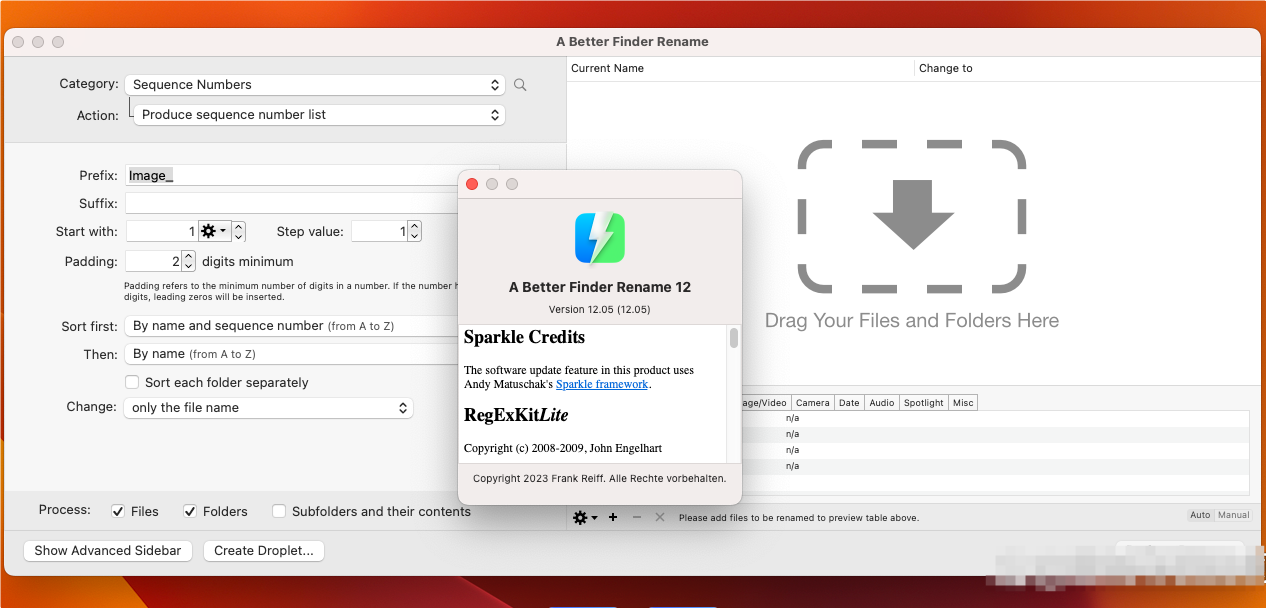This screenshot has width=1266, height=608.
Task: Switch to the Misc tab
Action: (x=963, y=402)
